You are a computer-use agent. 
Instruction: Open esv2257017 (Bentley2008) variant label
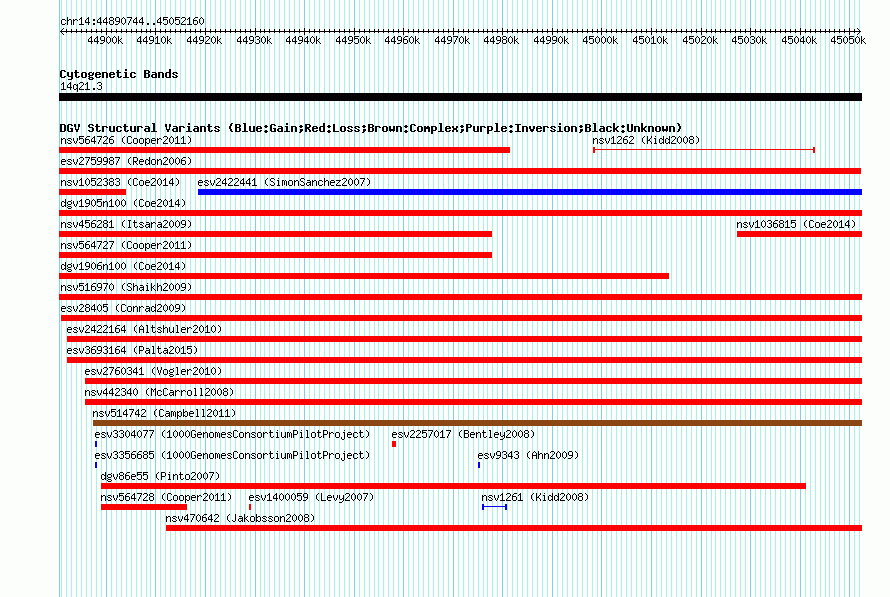coord(463,434)
